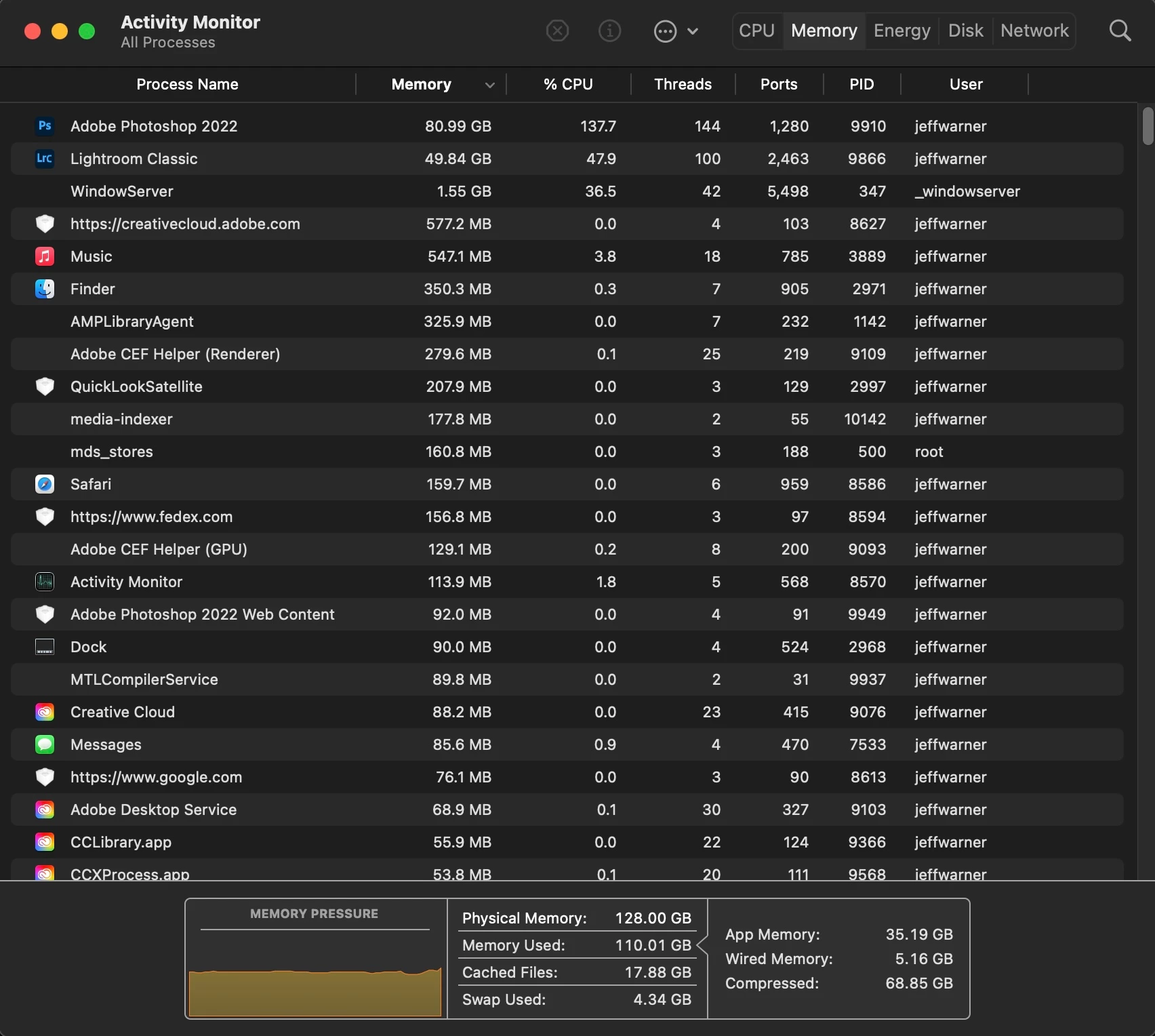This screenshot has width=1155, height=1036.
Task: Select the media-indexer process
Action: 567,419
